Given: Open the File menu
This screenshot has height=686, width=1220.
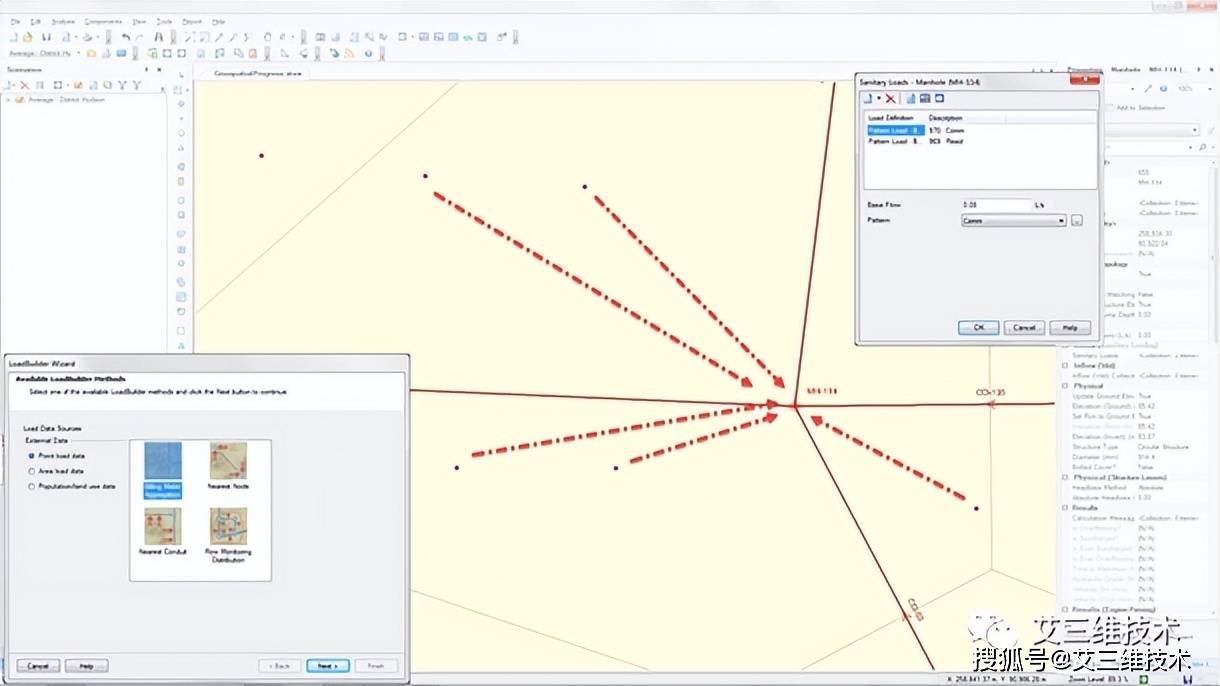Looking at the screenshot, I should coord(15,21).
